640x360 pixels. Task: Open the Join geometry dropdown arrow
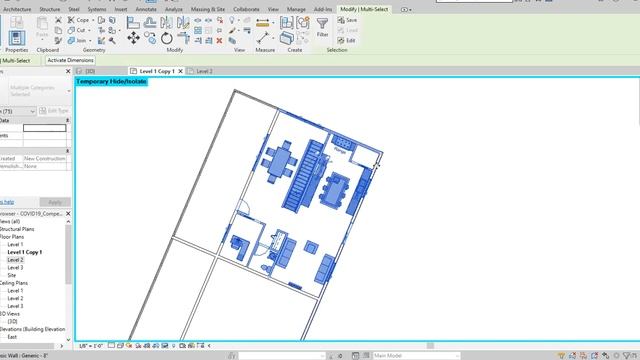pyautogui.click(x=90, y=40)
